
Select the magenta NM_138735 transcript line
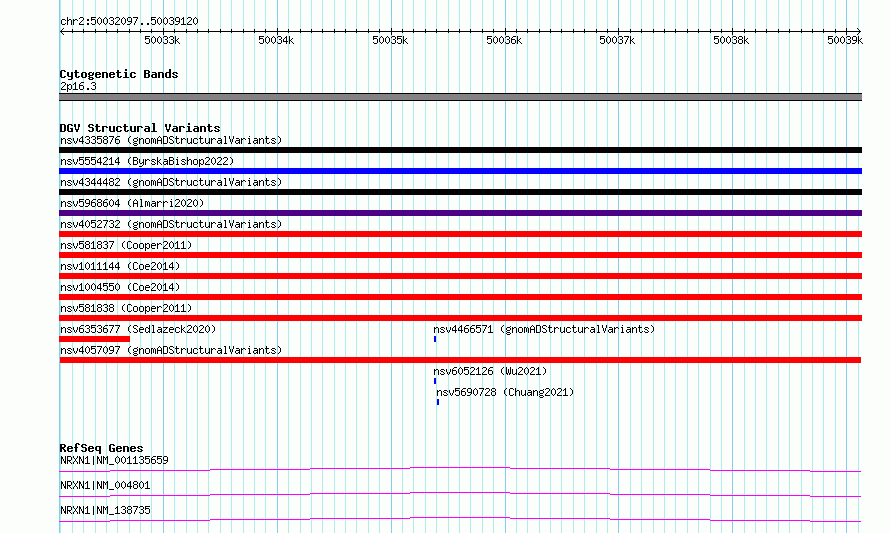[460, 519]
